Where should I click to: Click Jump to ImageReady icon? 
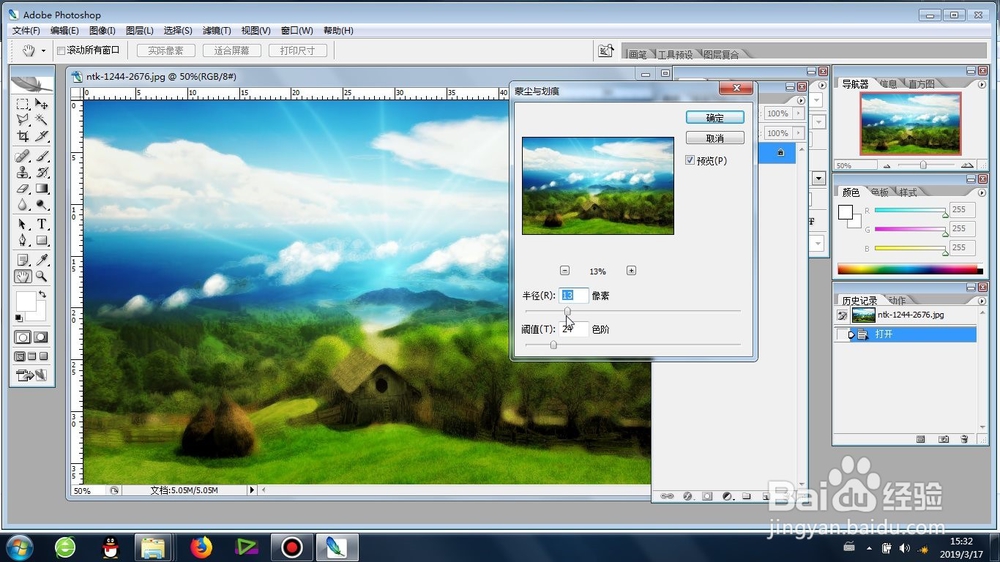(31, 375)
